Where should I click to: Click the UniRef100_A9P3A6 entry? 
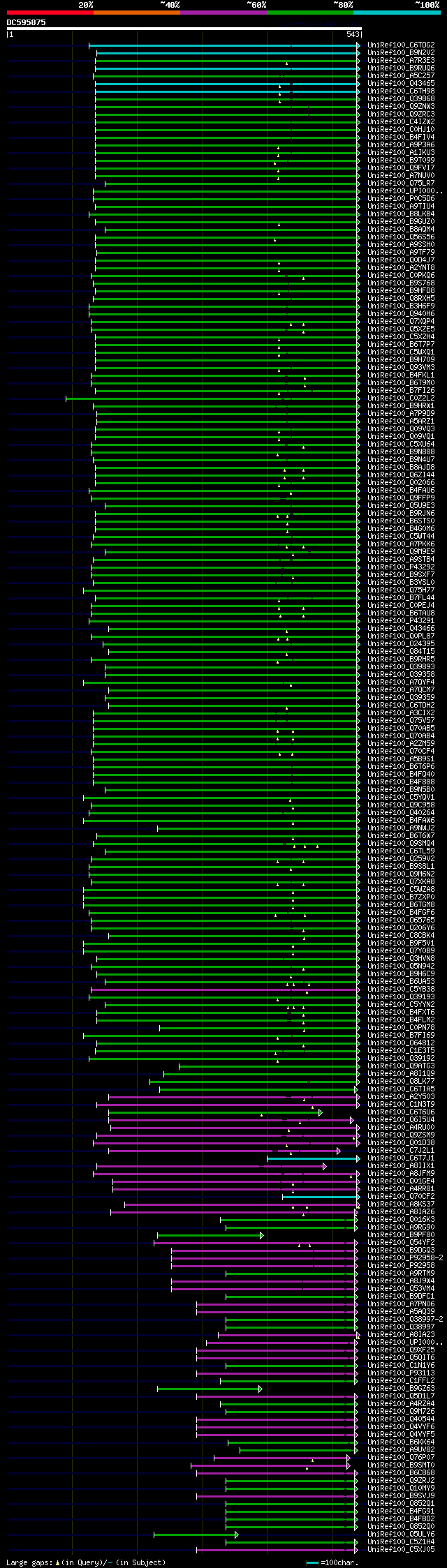(401, 145)
